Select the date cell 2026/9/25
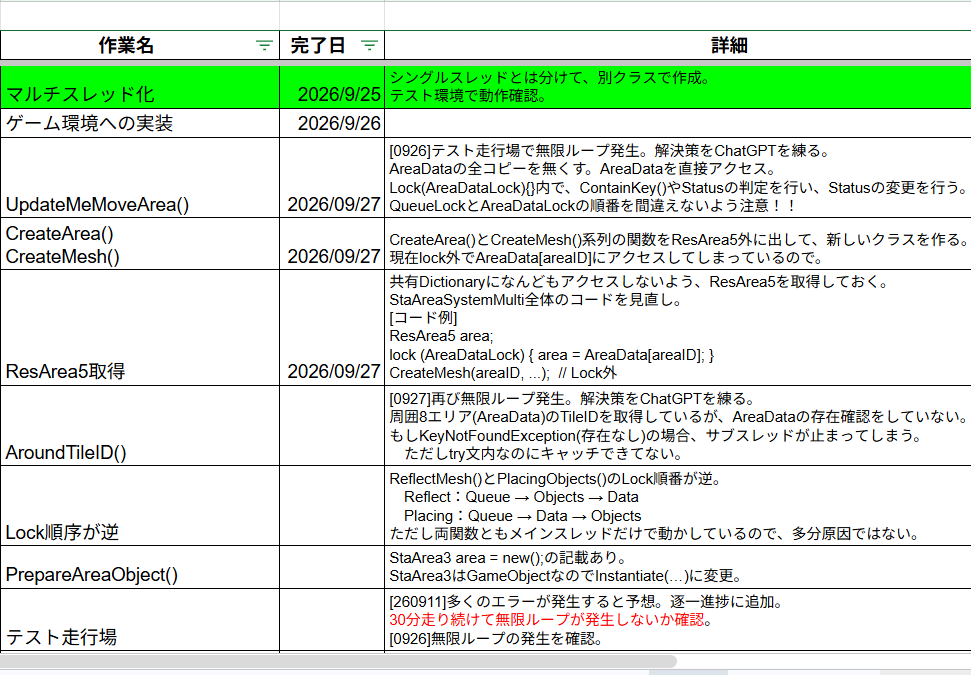The image size is (971, 675). point(332,87)
